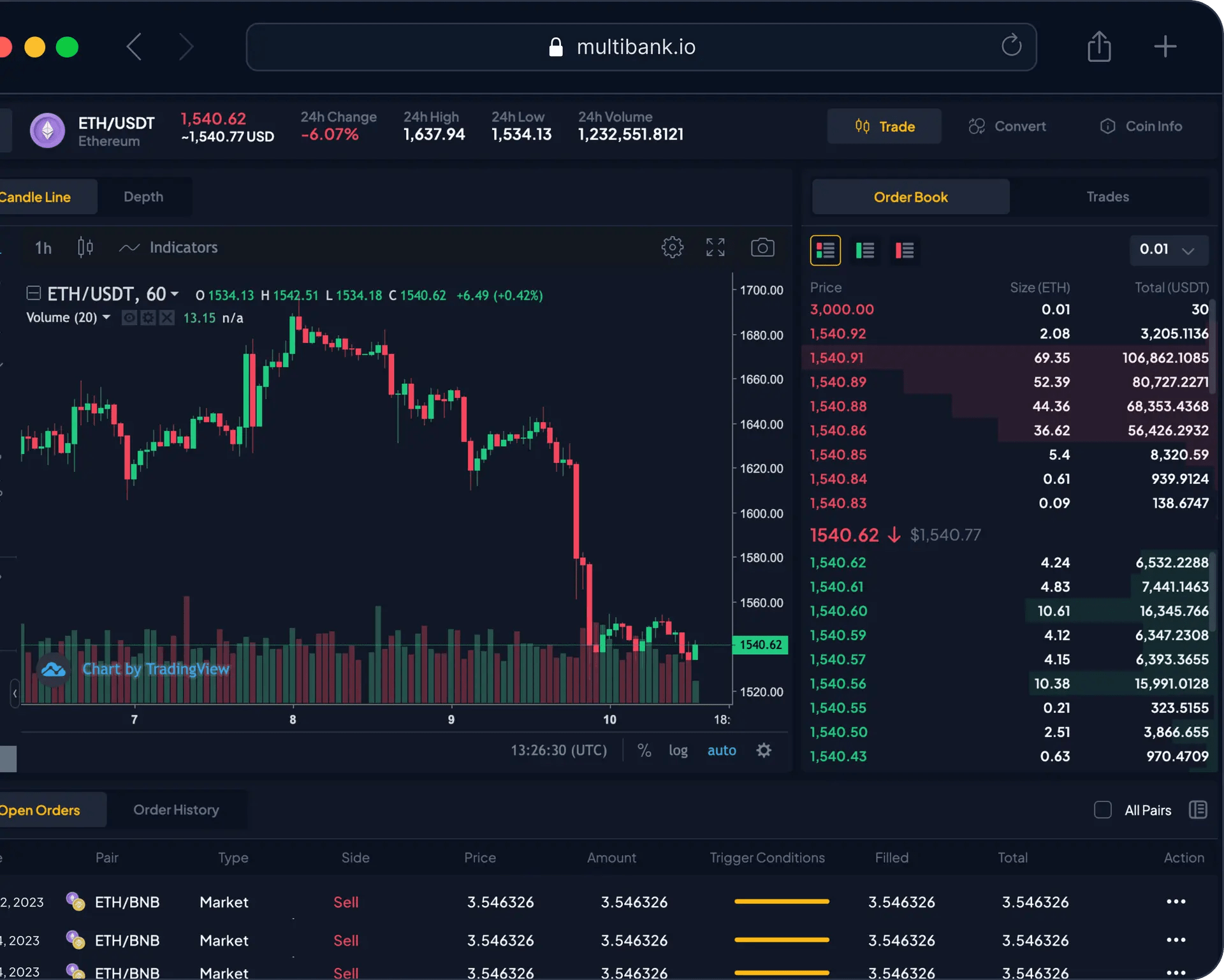Screen dimensions: 1224x980
Task: Toggle the log scale option
Action: [678, 750]
